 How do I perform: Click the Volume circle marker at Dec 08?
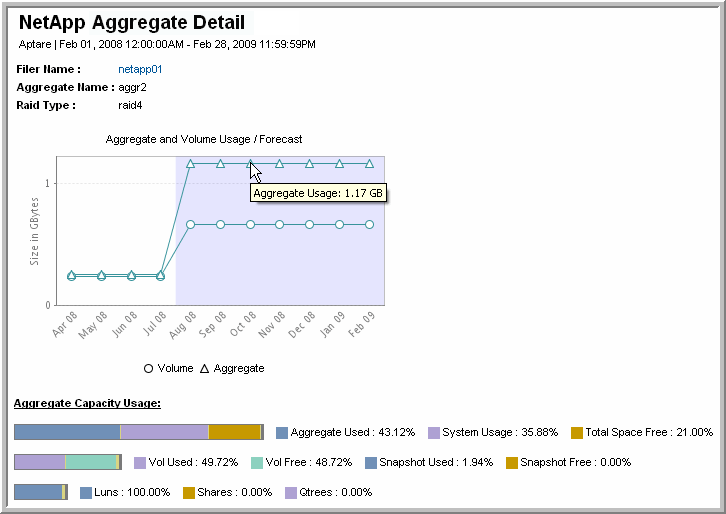[309, 225]
